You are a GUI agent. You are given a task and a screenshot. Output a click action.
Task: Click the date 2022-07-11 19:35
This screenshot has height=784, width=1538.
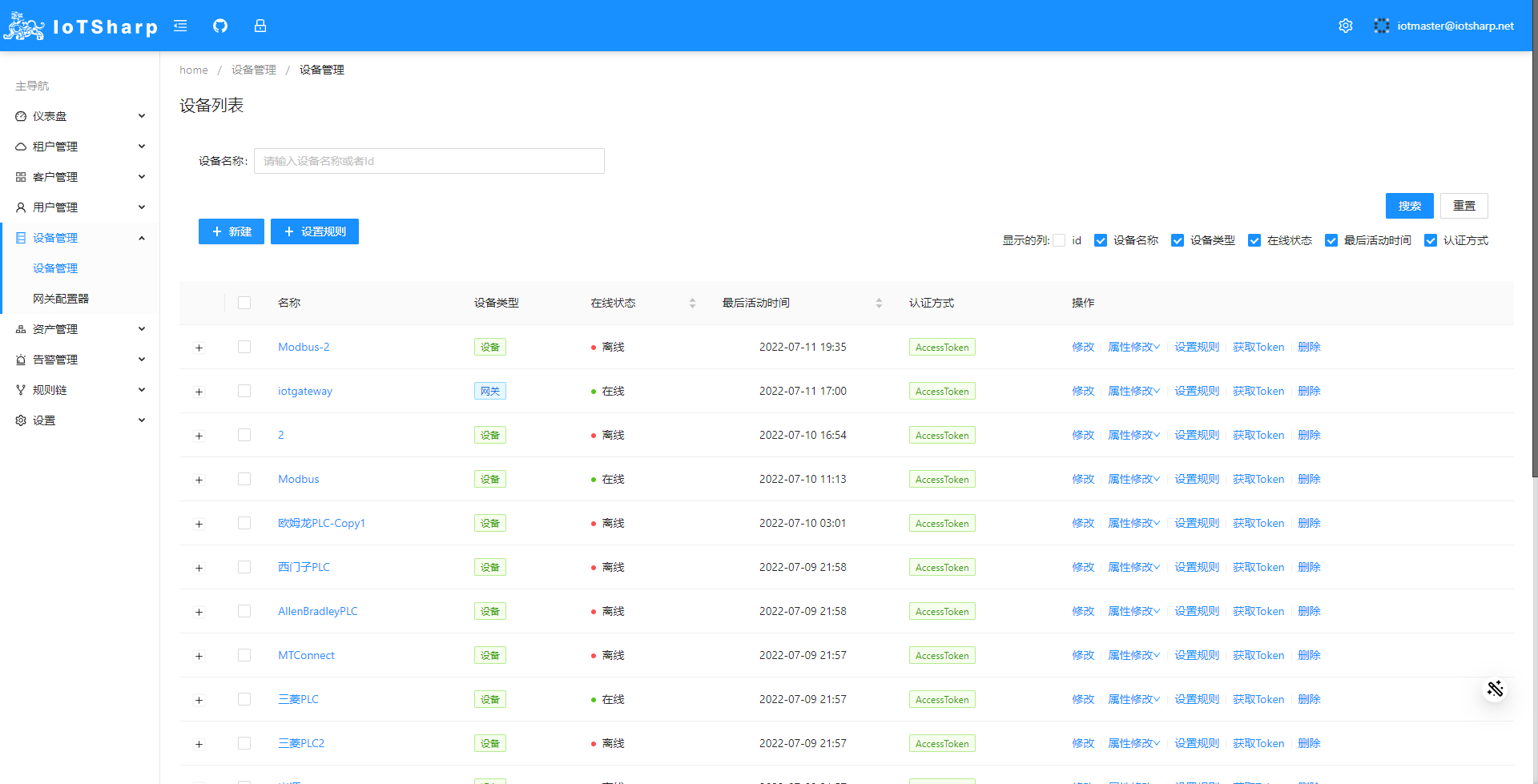click(803, 347)
